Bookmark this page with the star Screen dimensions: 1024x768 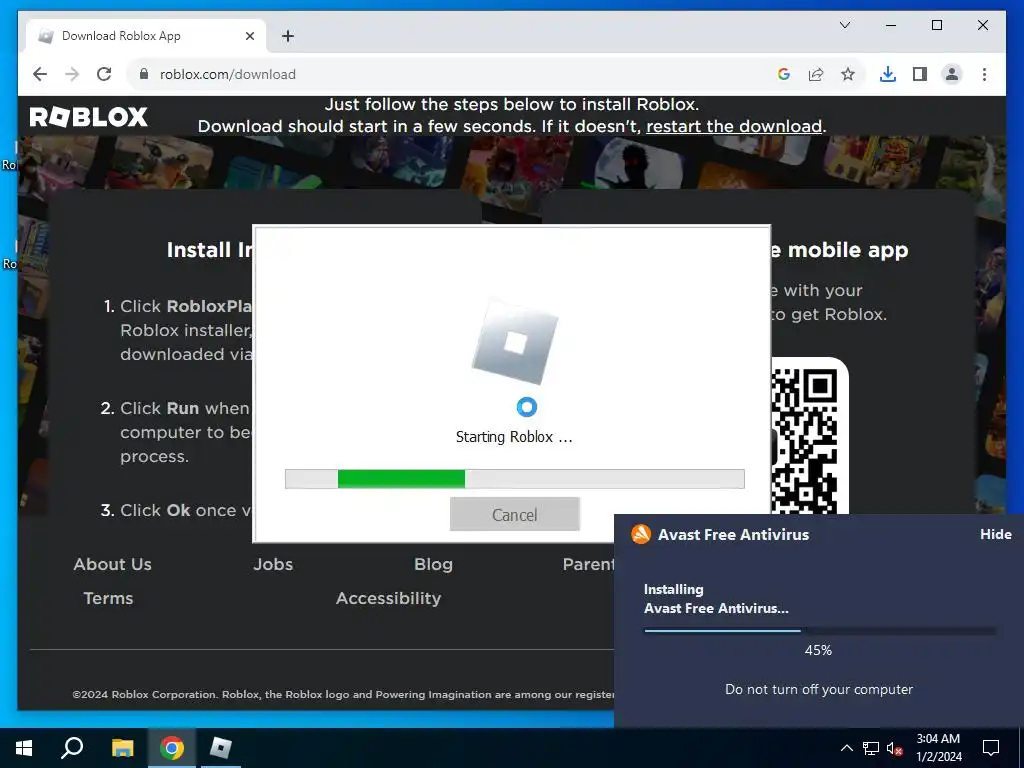point(848,74)
